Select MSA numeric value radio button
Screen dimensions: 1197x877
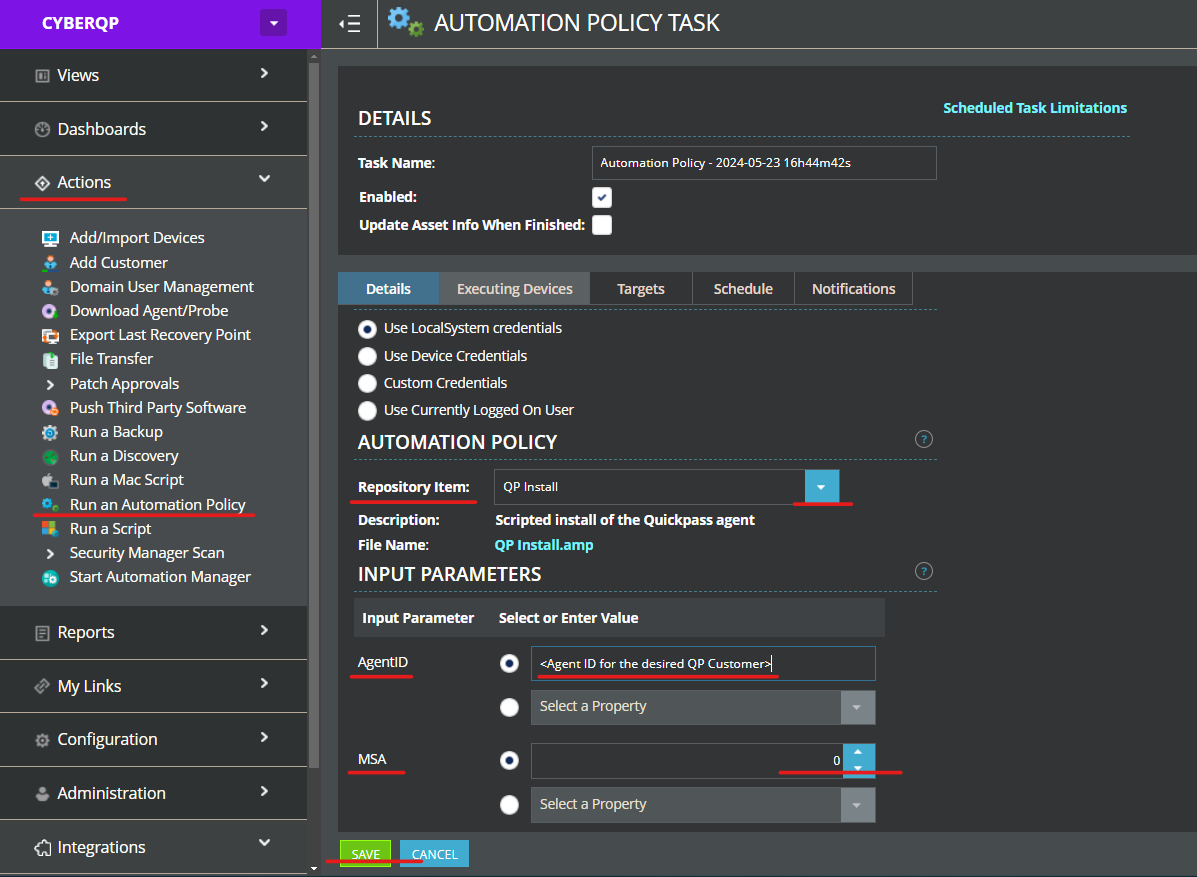coord(509,761)
